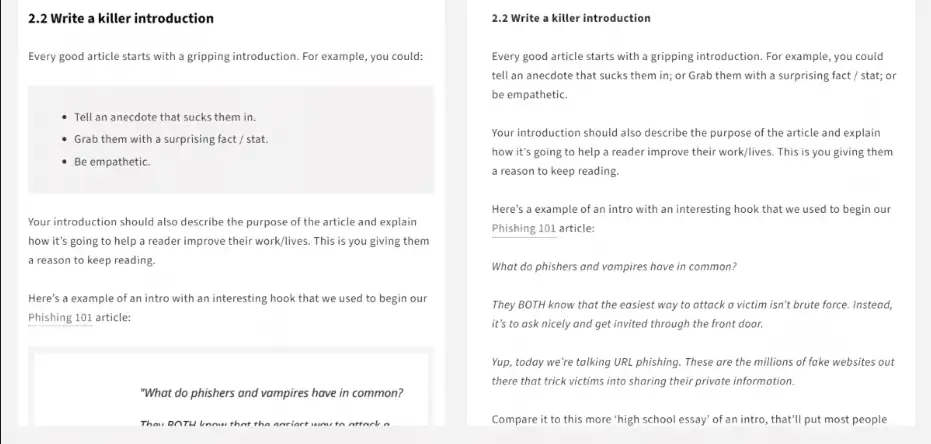
Task: Click the round marker before "Be empathetic."
Action: [64, 161]
